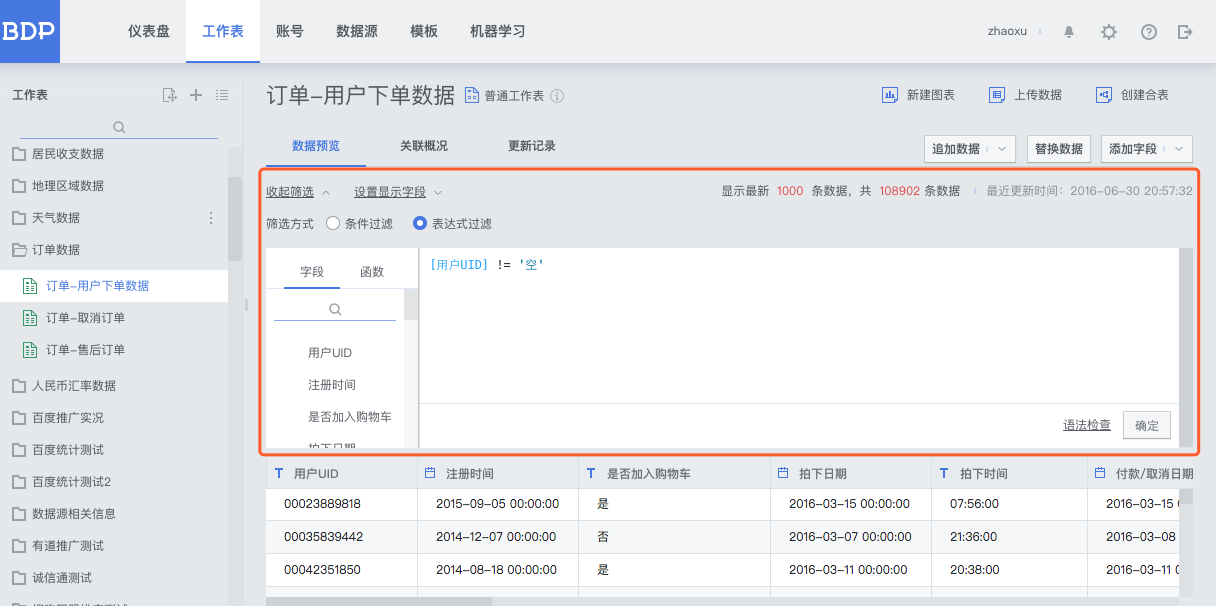Switch to the 字段 tab
1216x606 pixels.
tap(312, 272)
